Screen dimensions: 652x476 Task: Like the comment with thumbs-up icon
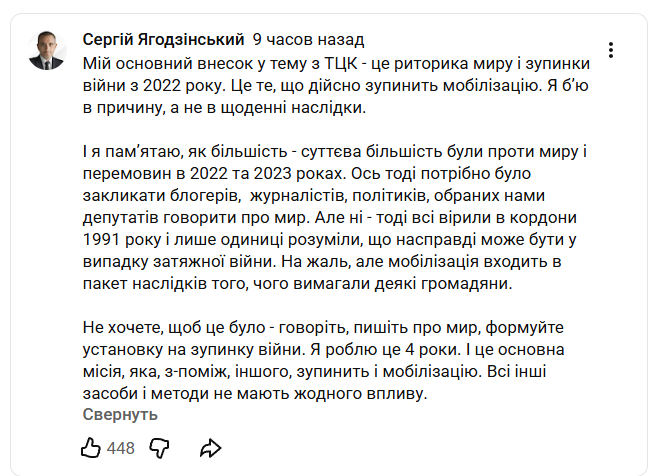pyautogui.click(x=91, y=447)
